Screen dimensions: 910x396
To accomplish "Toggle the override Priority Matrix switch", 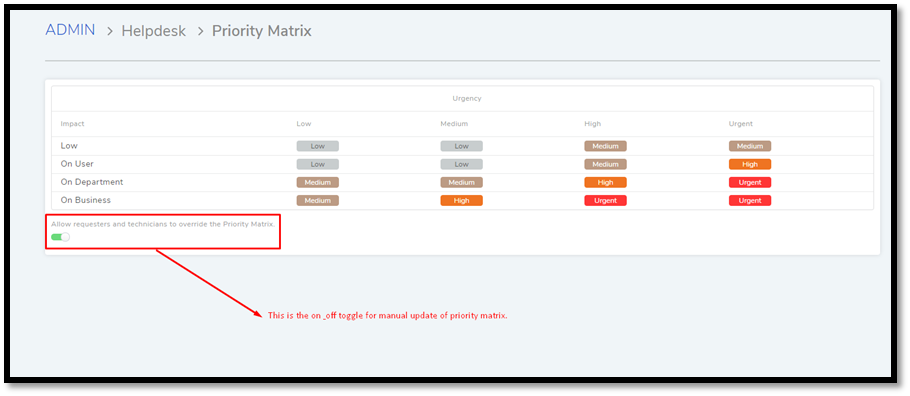I will pos(60,237).
